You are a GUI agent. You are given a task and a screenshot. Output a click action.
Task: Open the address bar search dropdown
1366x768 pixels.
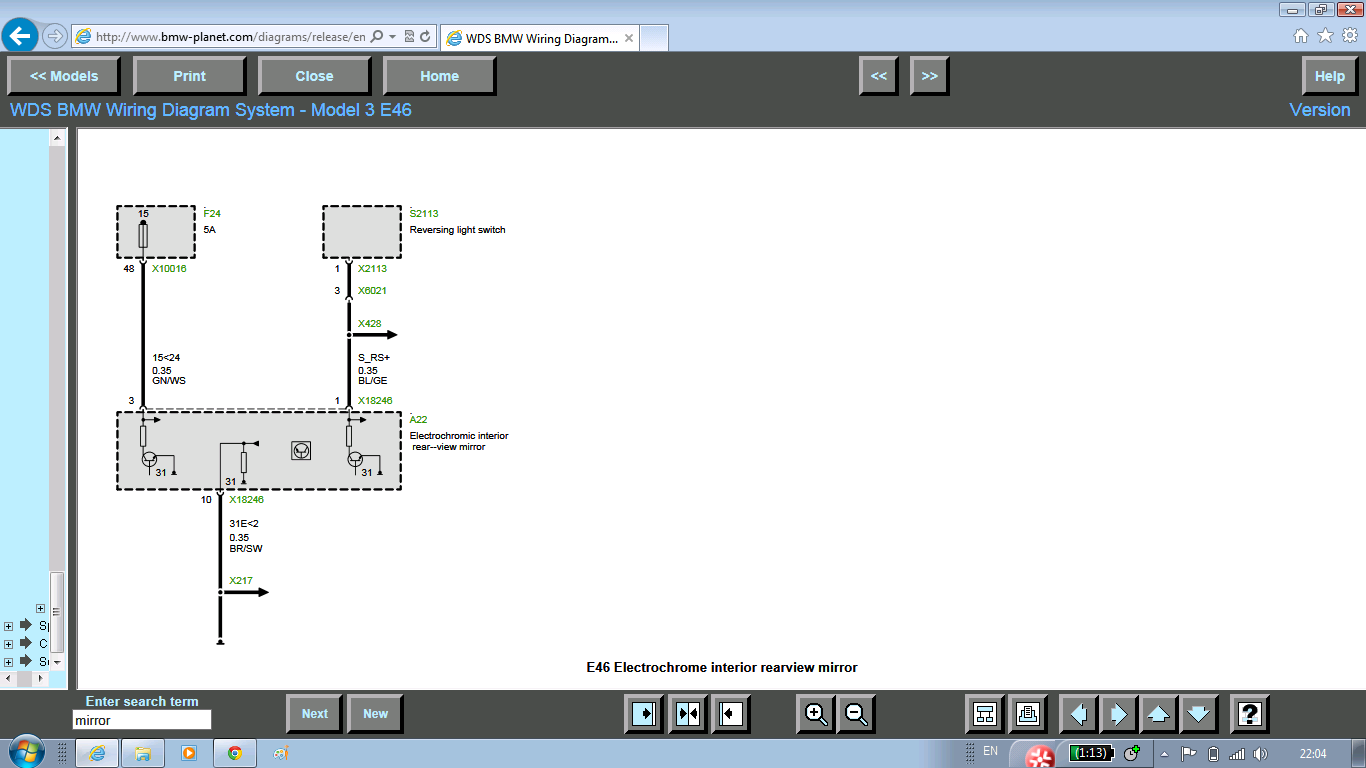[x=392, y=37]
